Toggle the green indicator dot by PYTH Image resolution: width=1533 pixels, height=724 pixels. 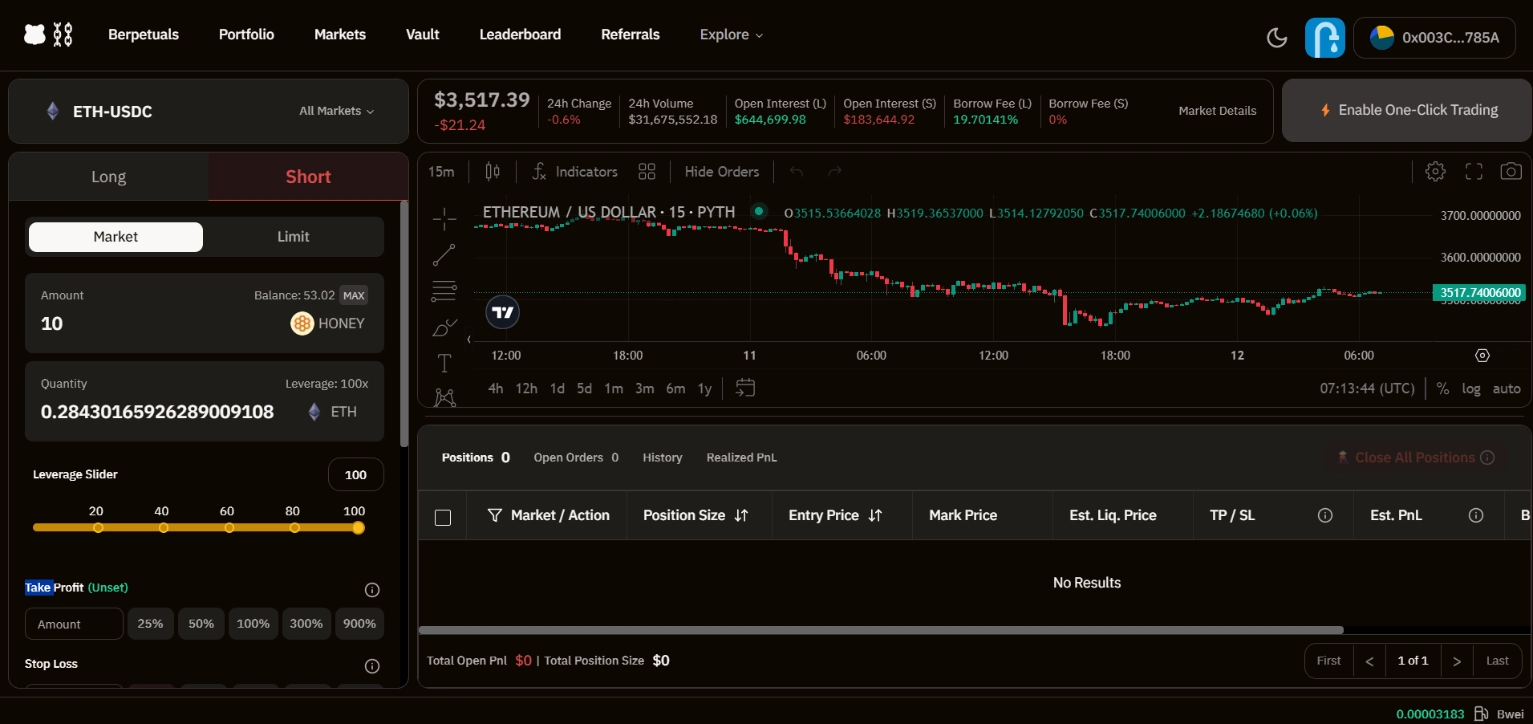[759, 211]
